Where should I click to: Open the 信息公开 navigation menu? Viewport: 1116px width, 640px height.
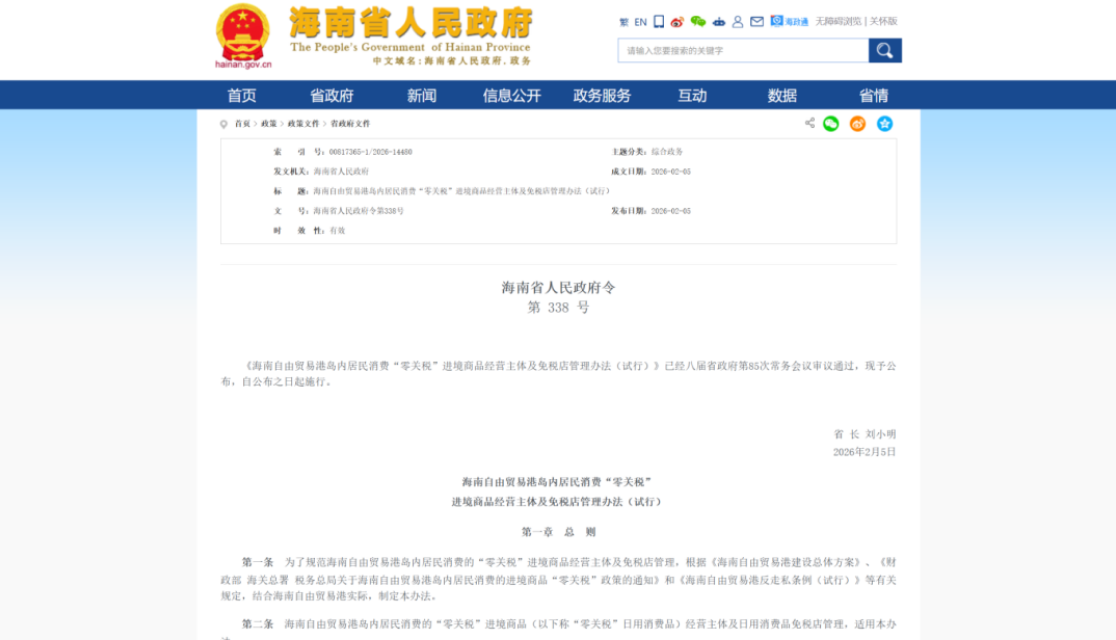(x=512, y=95)
